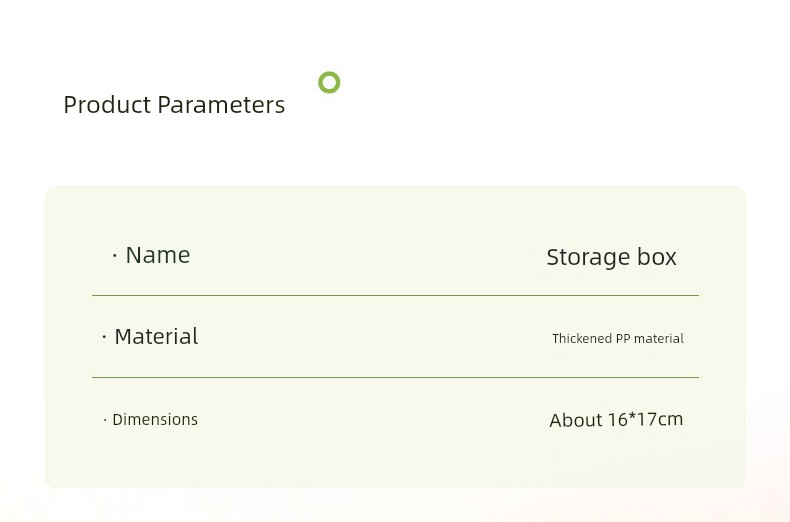Click the word About in the dimensions value
This screenshot has height=522, width=790.
(576, 420)
